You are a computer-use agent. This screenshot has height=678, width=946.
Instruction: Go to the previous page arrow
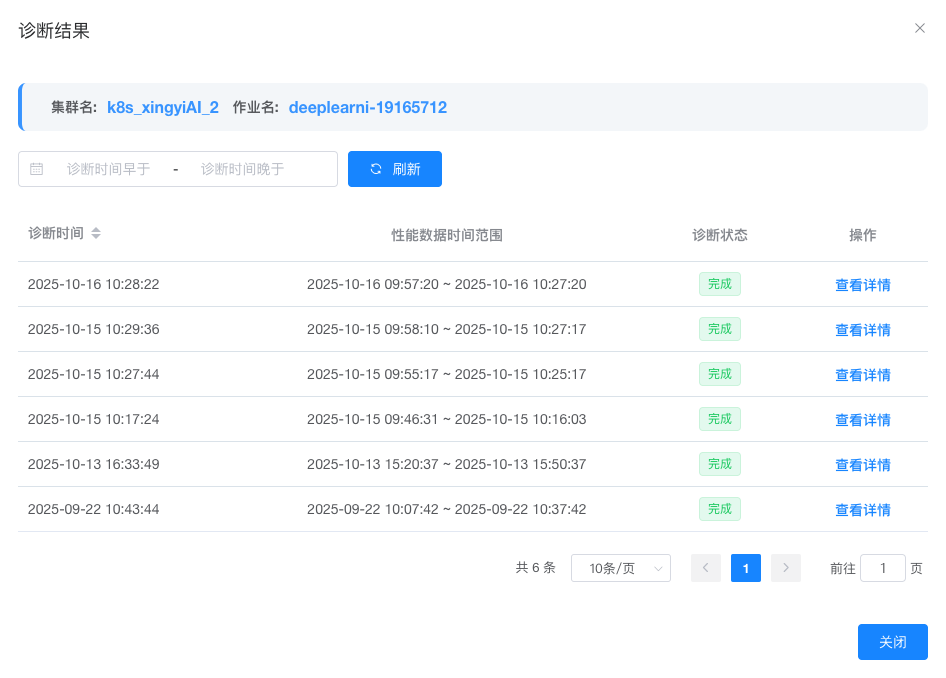pos(705,568)
